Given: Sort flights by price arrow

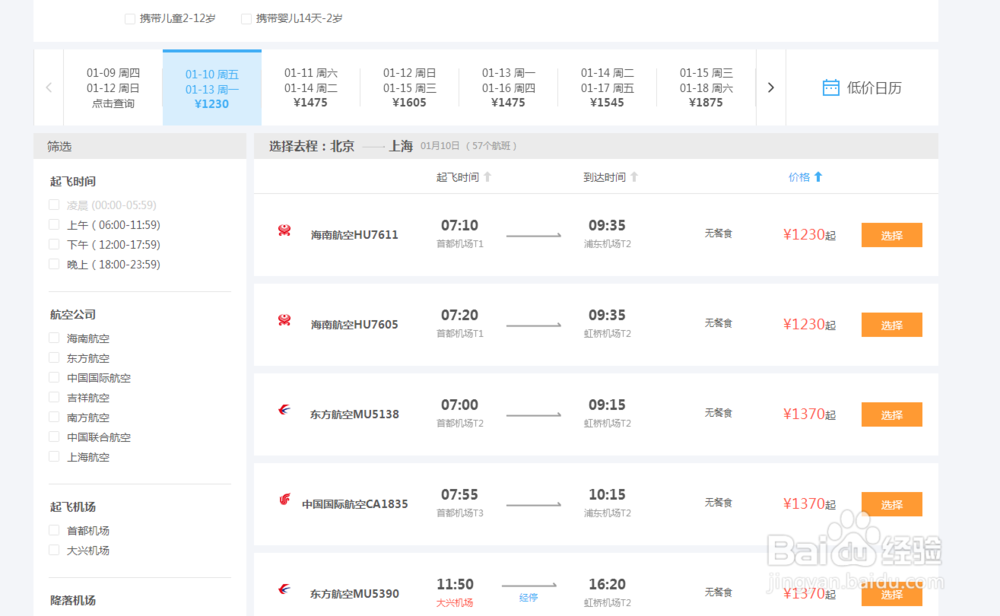Looking at the screenshot, I should click(818, 177).
